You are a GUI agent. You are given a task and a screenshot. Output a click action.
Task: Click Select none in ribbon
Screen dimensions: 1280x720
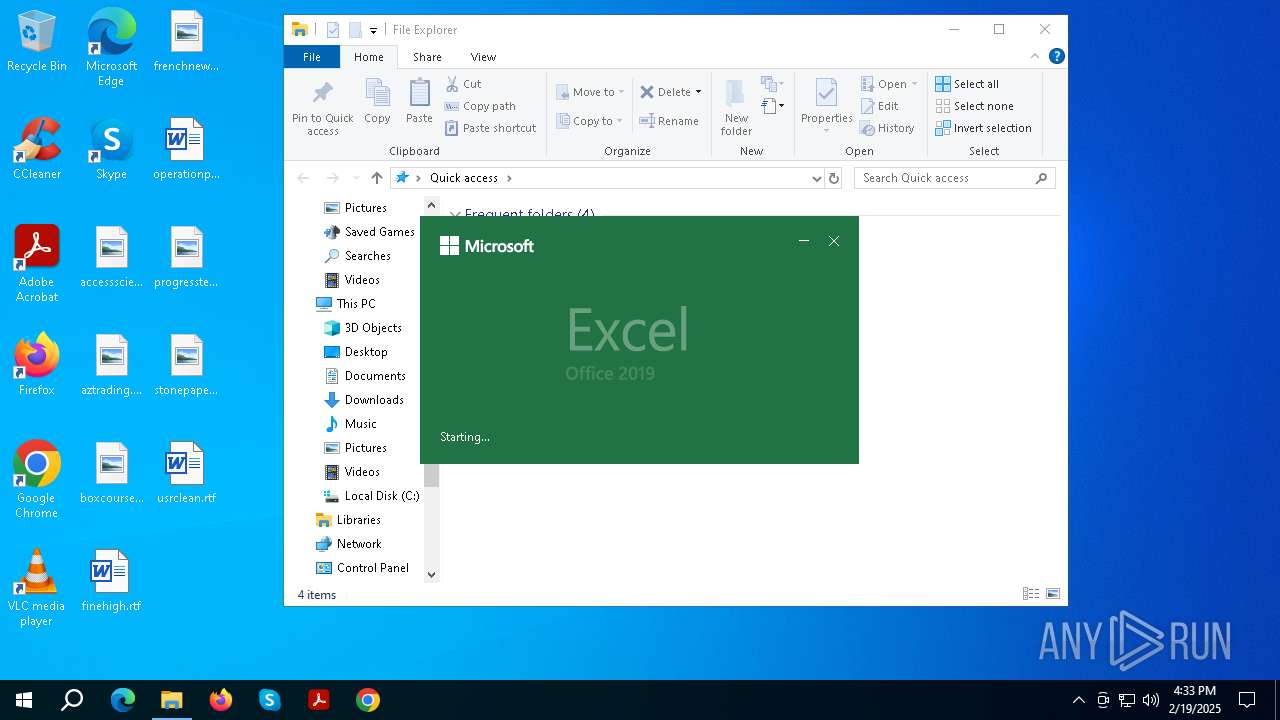(x=974, y=106)
